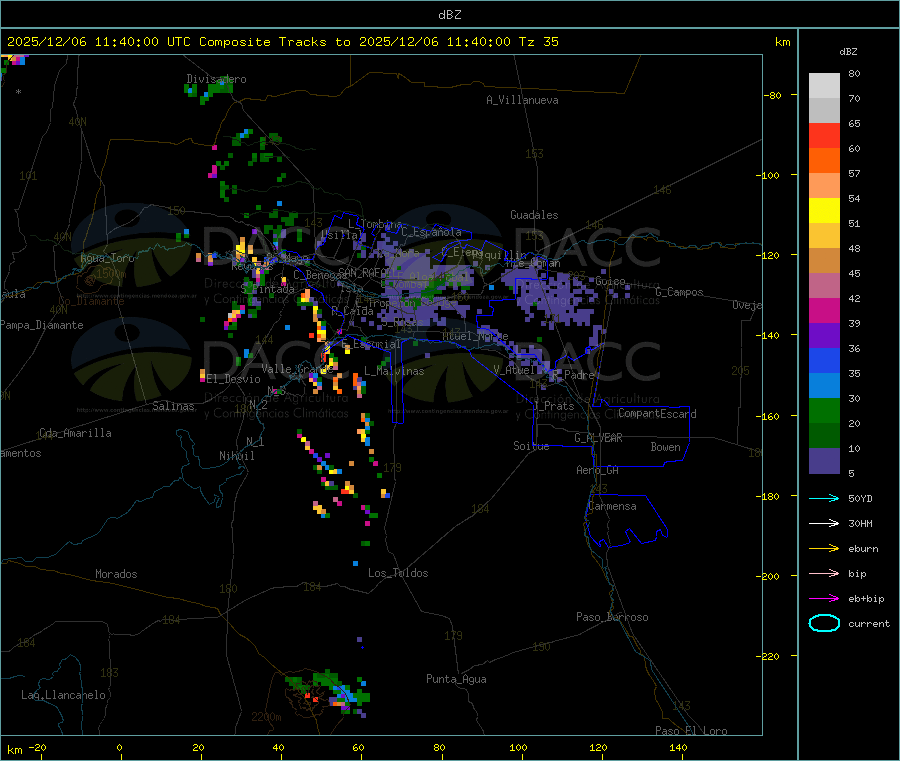Viewport: 900px width, 761px height.
Task: Click the yellow eburn arrow legend icon
Action: [824, 549]
